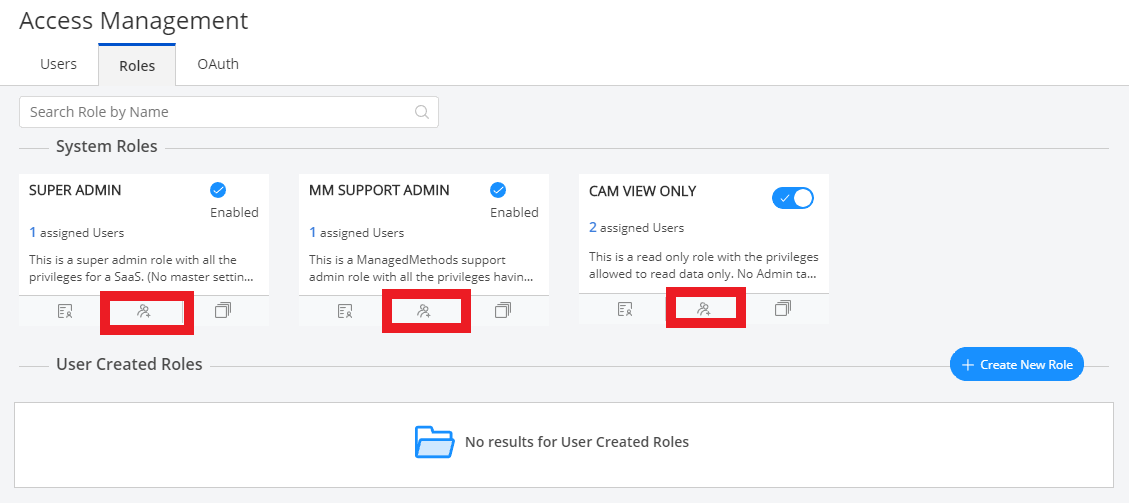Focus the Search Role by Name field
1129x503 pixels.
220,112
